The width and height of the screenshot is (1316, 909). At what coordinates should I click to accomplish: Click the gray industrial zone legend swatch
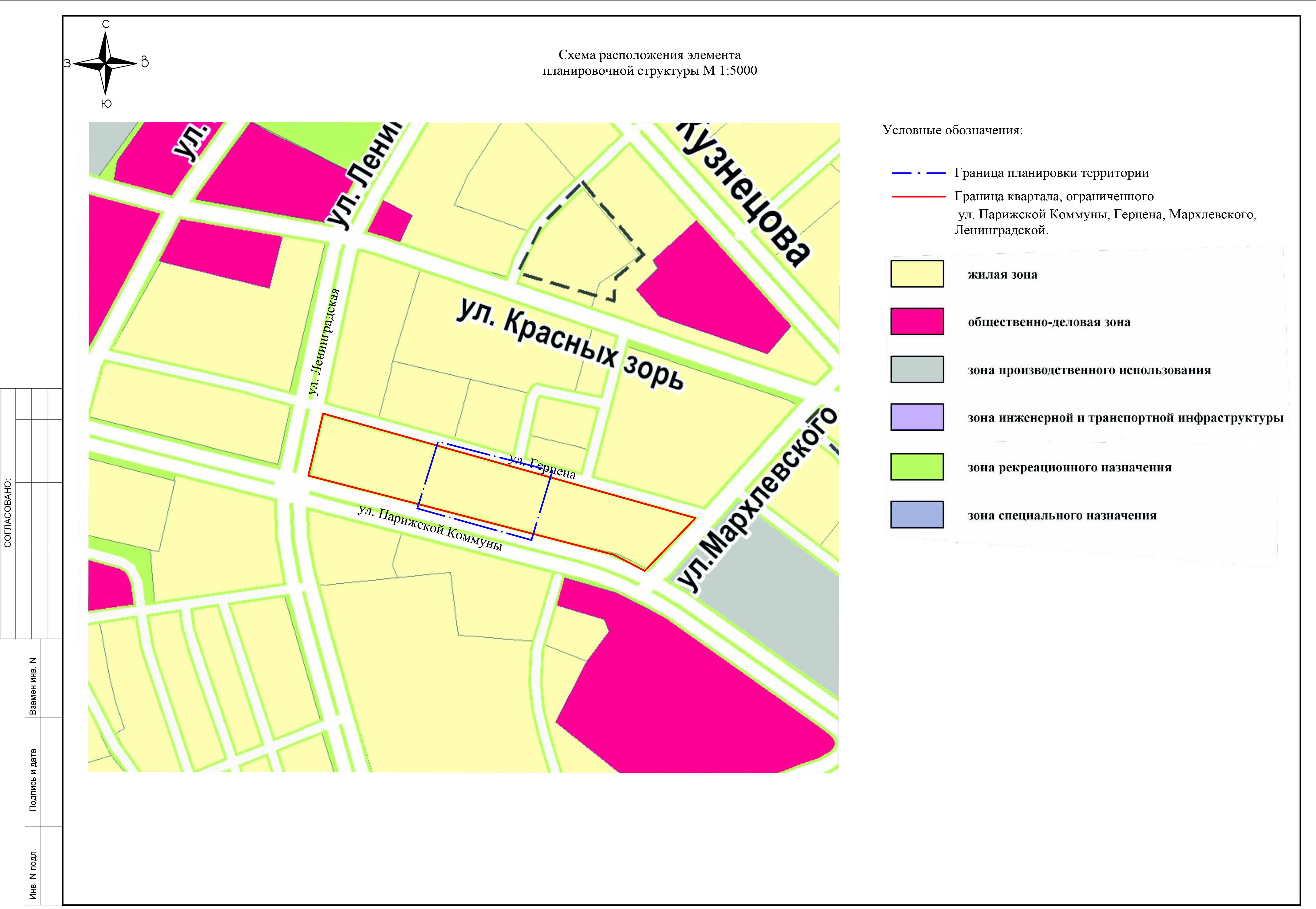(917, 369)
